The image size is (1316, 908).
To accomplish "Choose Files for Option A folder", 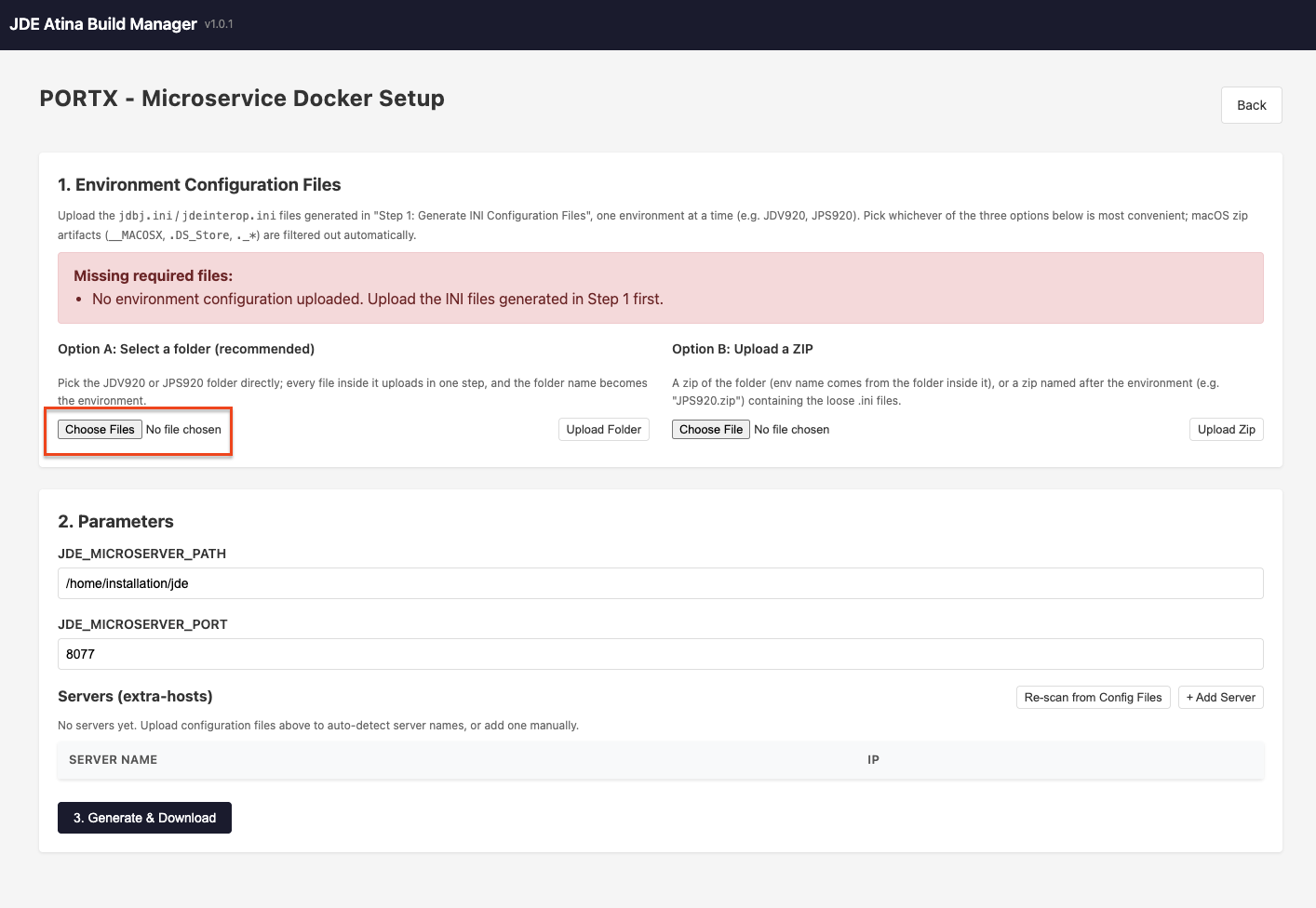I will 100,429.
